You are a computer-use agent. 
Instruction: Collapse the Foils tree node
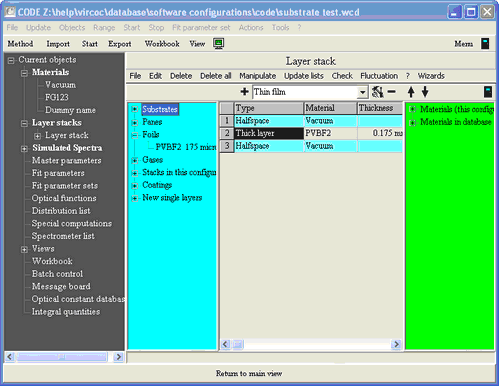[135, 135]
